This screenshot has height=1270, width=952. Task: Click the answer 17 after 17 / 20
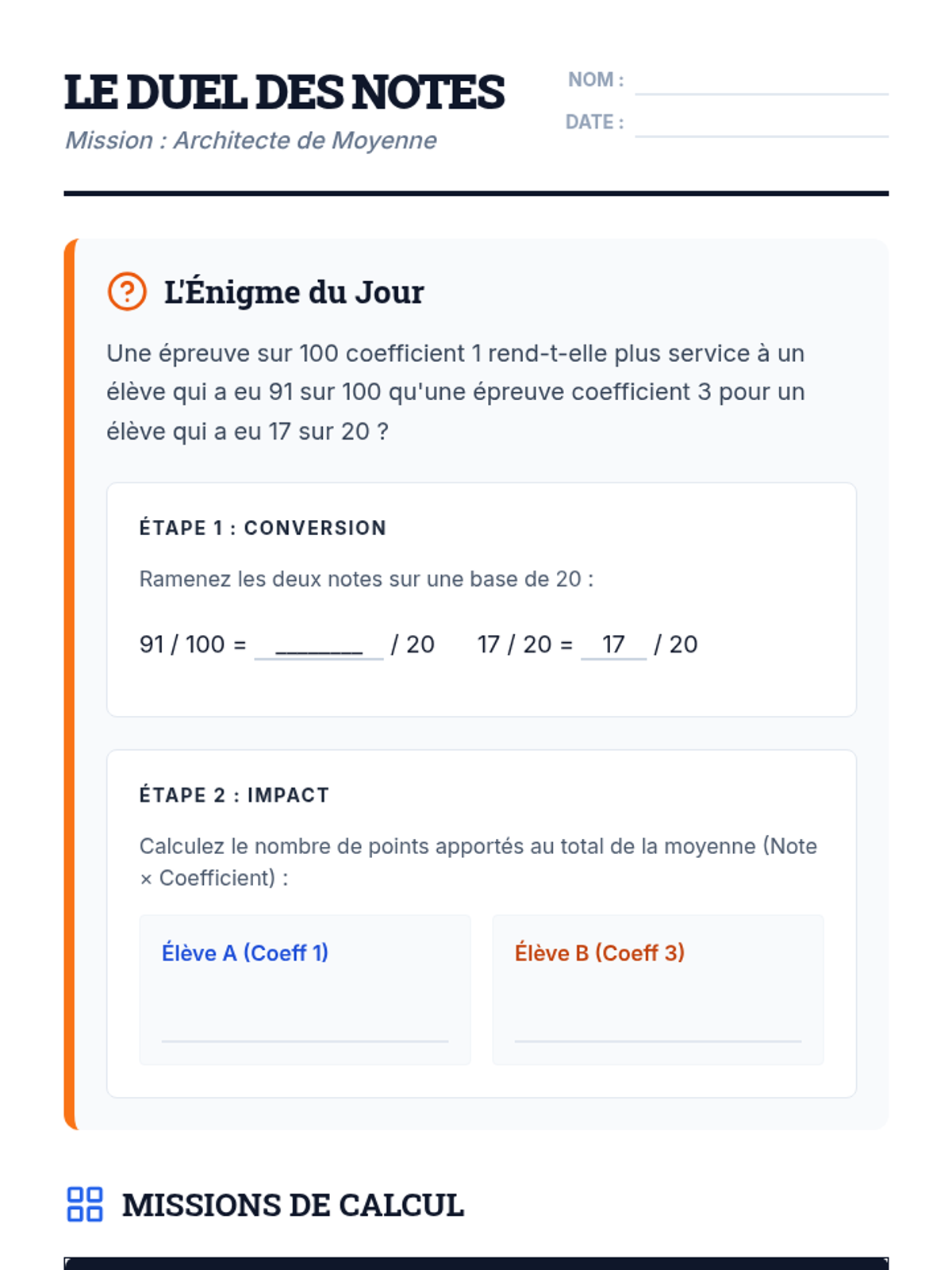tap(614, 645)
